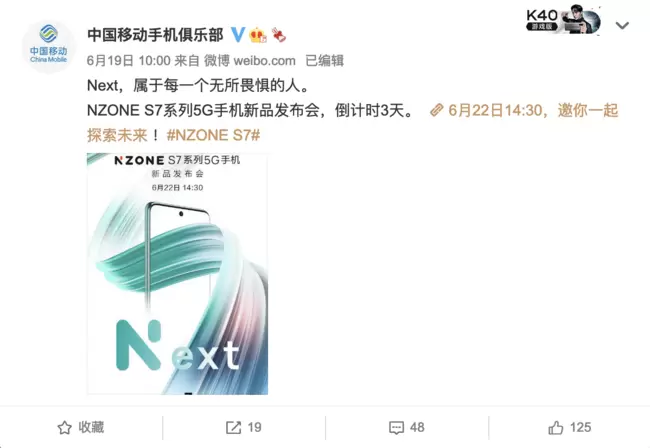Click the star favorite icon
This screenshot has width=650, height=448.
pos(65,427)
